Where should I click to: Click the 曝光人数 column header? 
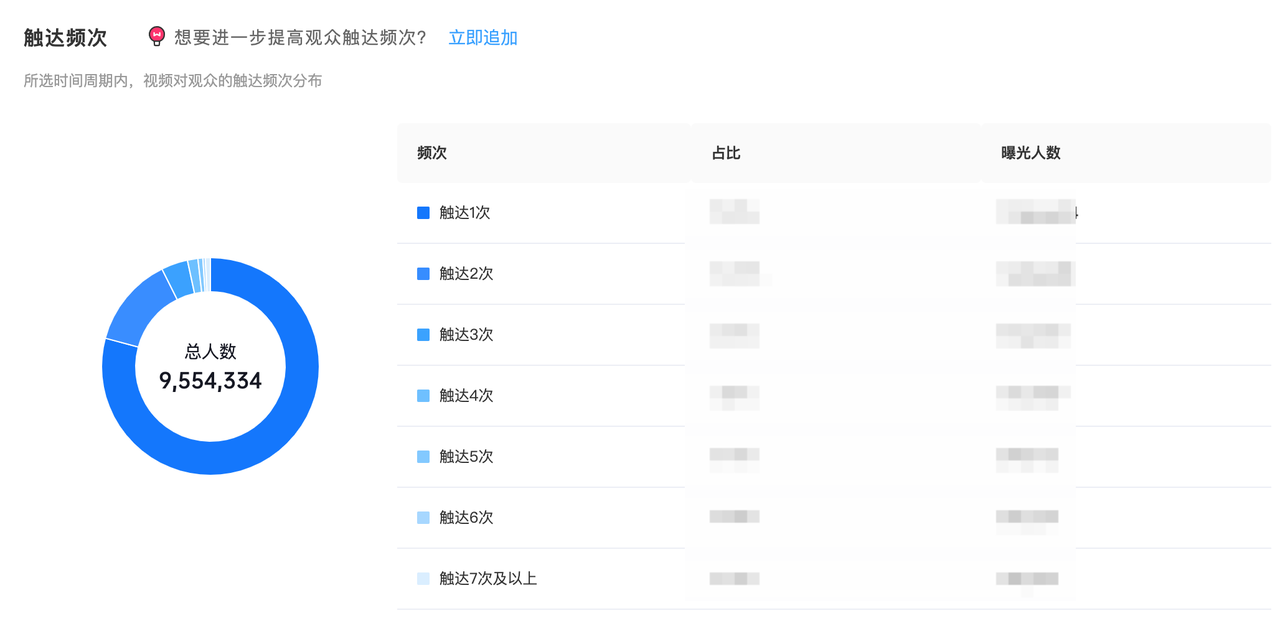tap(1030, 153)
